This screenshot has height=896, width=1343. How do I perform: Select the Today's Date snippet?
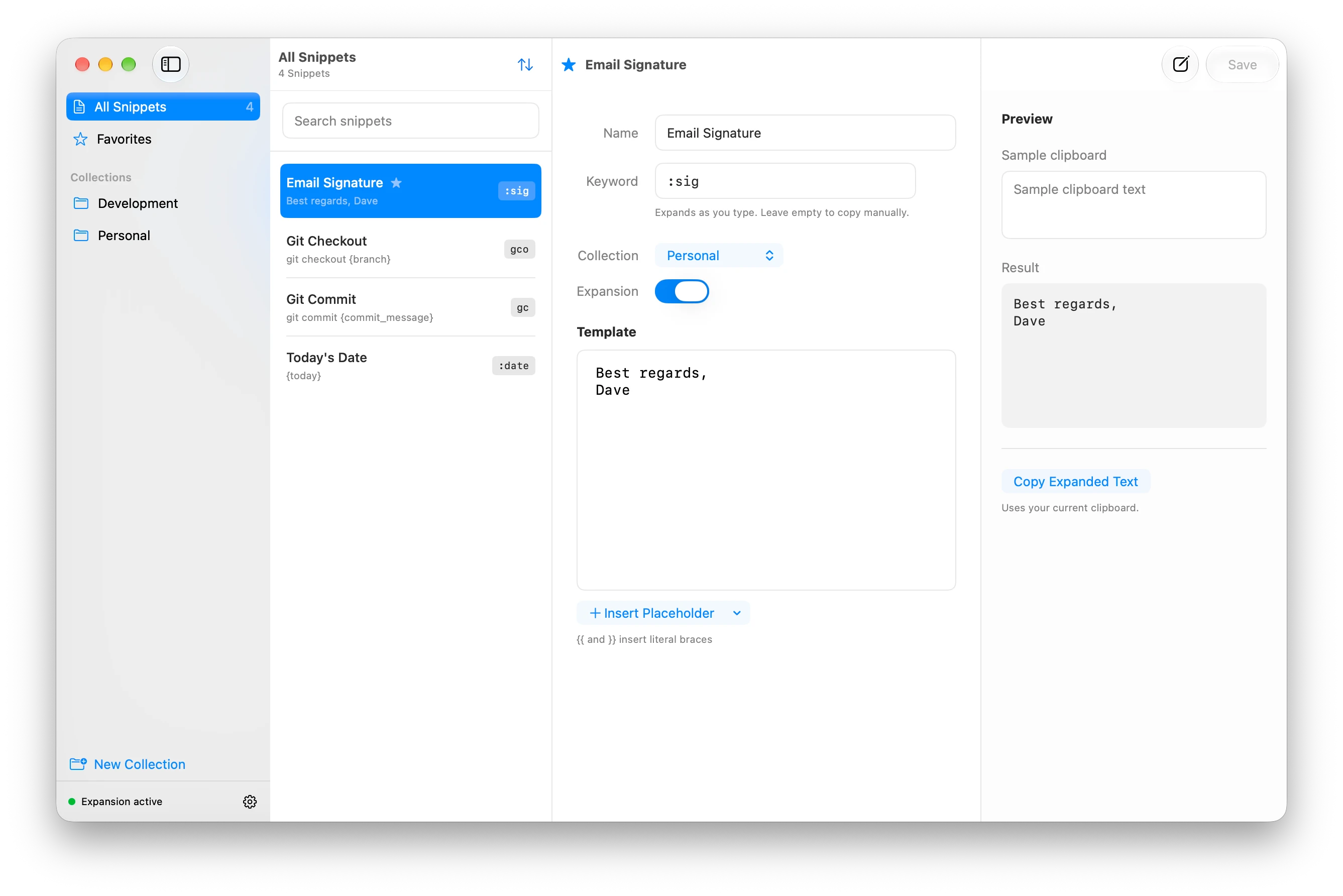coord(410,365)
